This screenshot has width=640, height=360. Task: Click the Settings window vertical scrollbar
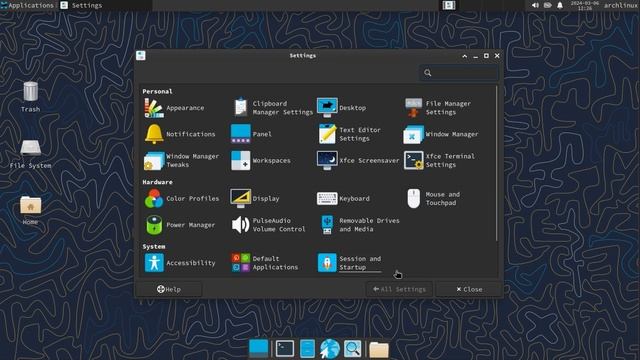tap(496, 163)
